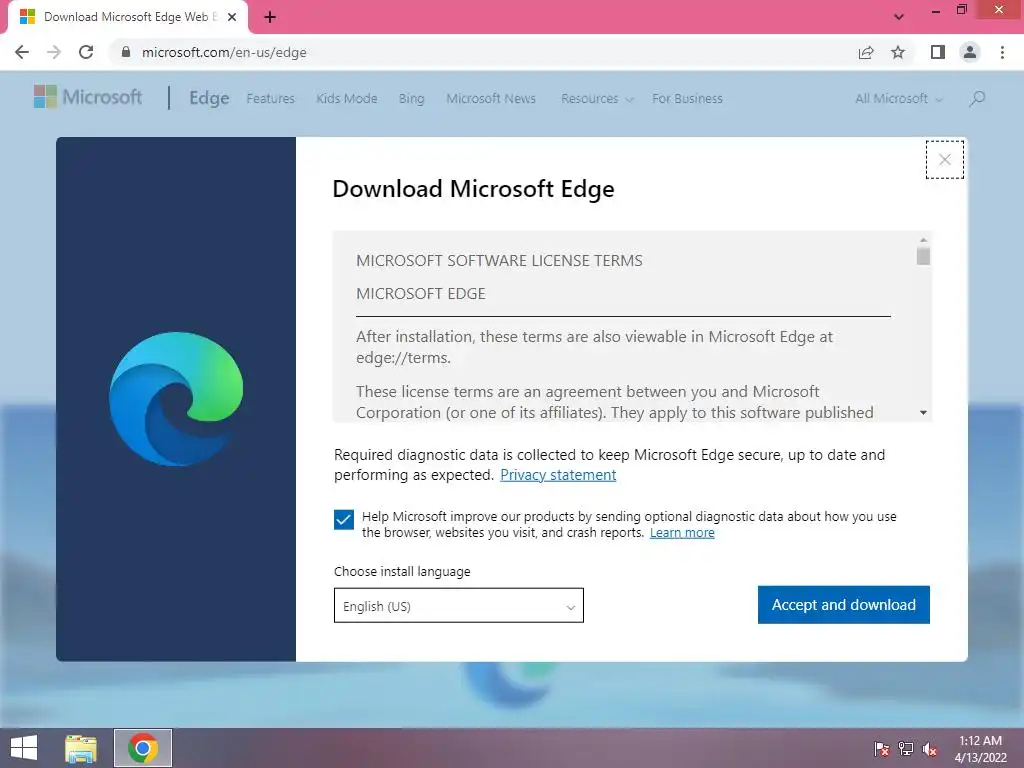Image resolution: width=1024 pixels, height=768 pixels.
Task: Open the taskbar clock and date
Action: click(x=980, y=749)
